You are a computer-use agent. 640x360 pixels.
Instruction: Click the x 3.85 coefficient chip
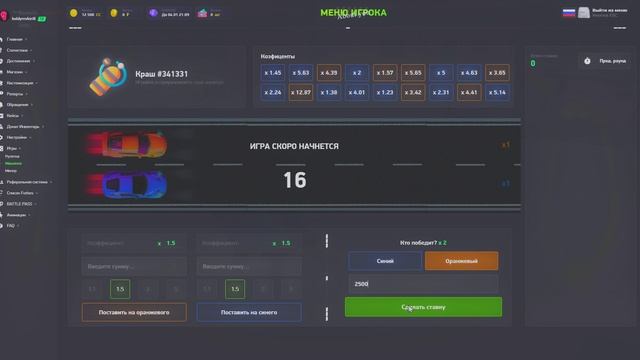(x=497, y=73)
